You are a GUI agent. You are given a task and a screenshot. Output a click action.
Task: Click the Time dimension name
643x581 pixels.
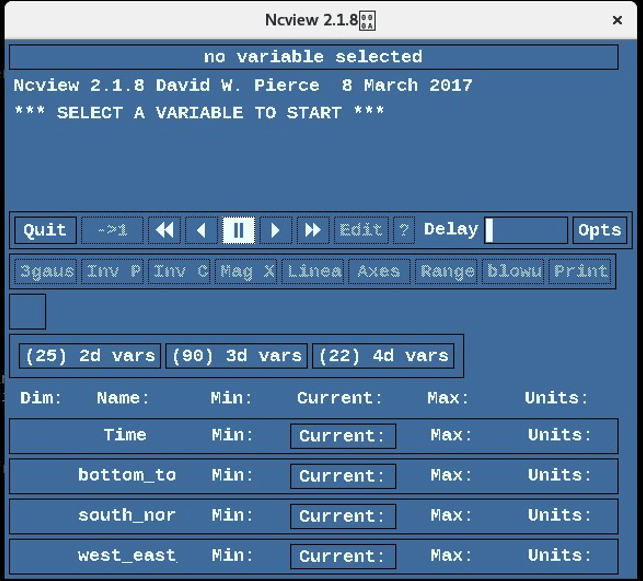pos(125,435)
